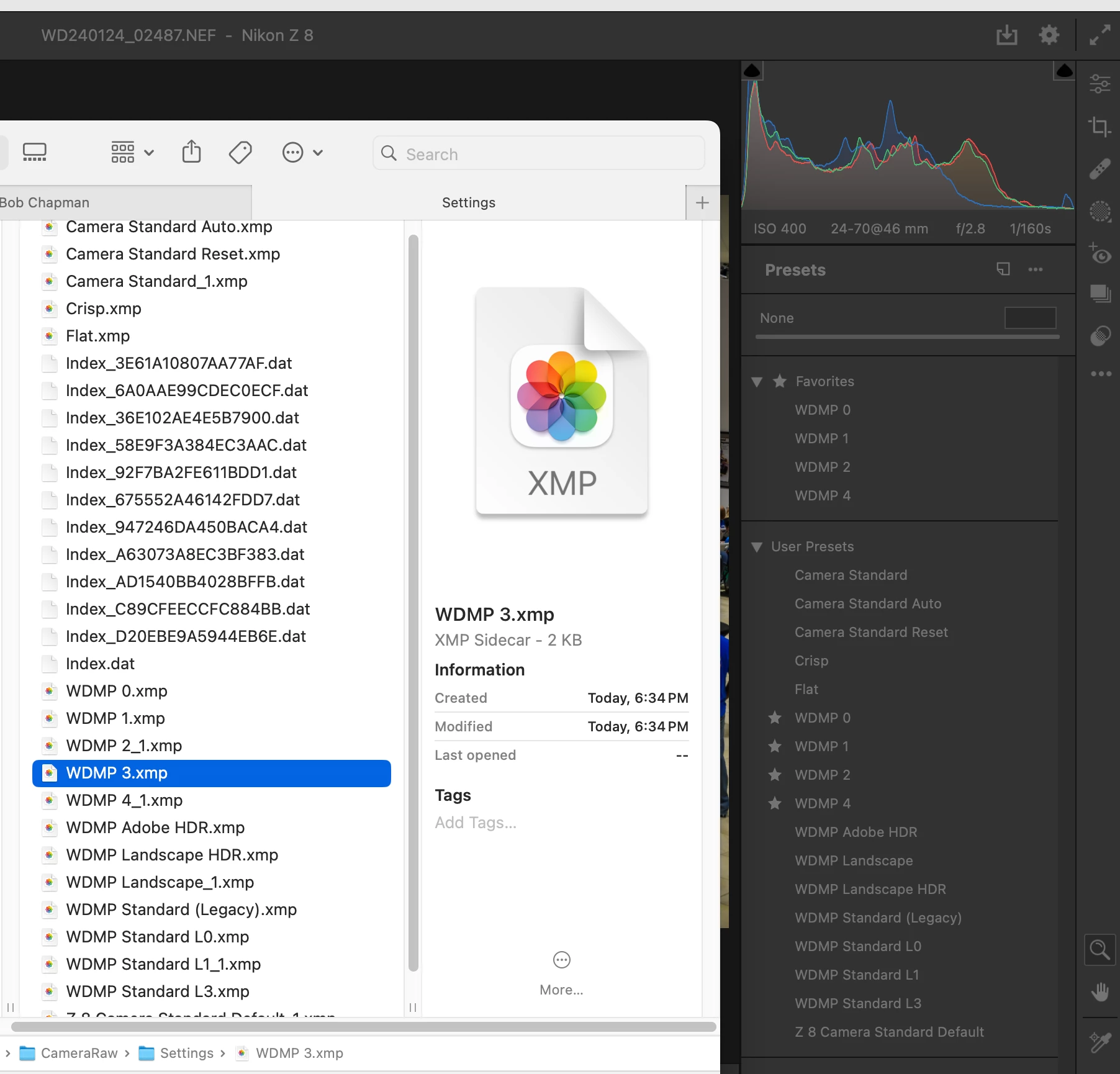
Task: Apply the Camera Standard Auto preset
Action: coord(868,603)
